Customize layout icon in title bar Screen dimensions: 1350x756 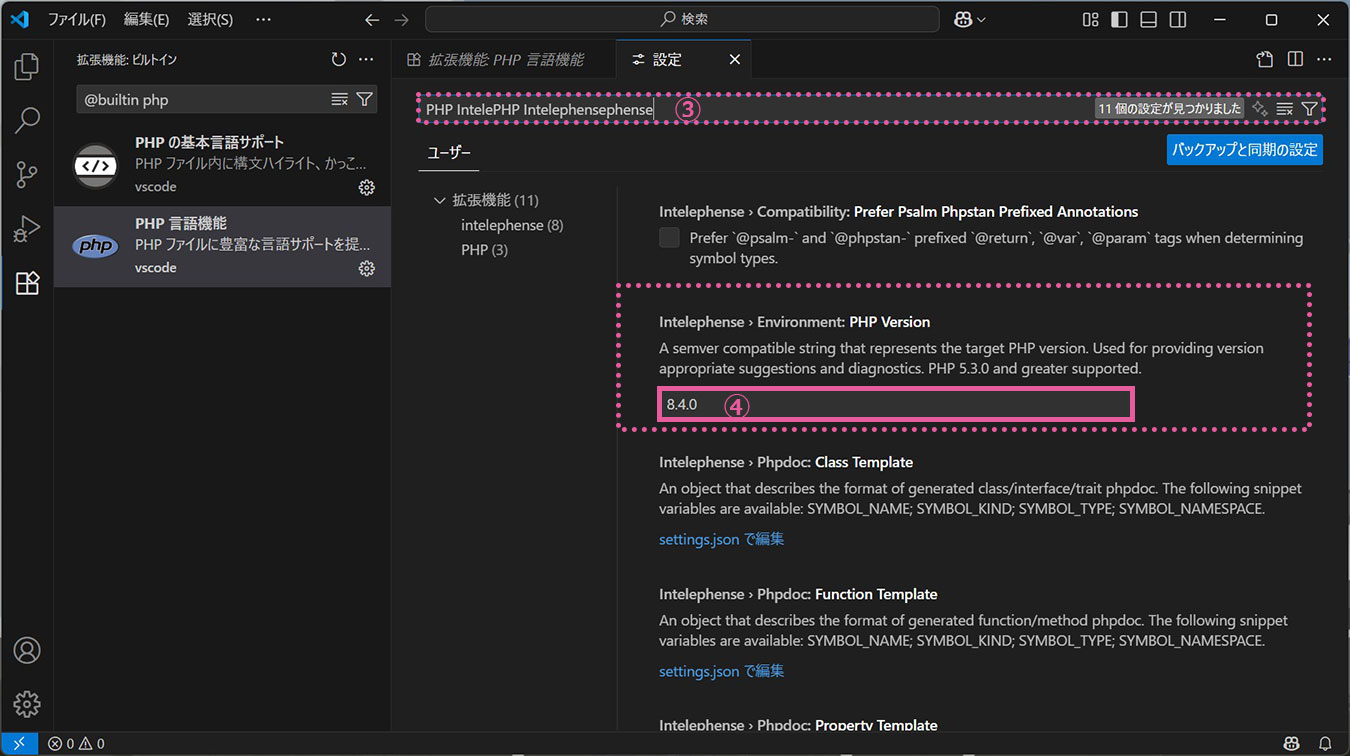click(x=1091, y=20)
